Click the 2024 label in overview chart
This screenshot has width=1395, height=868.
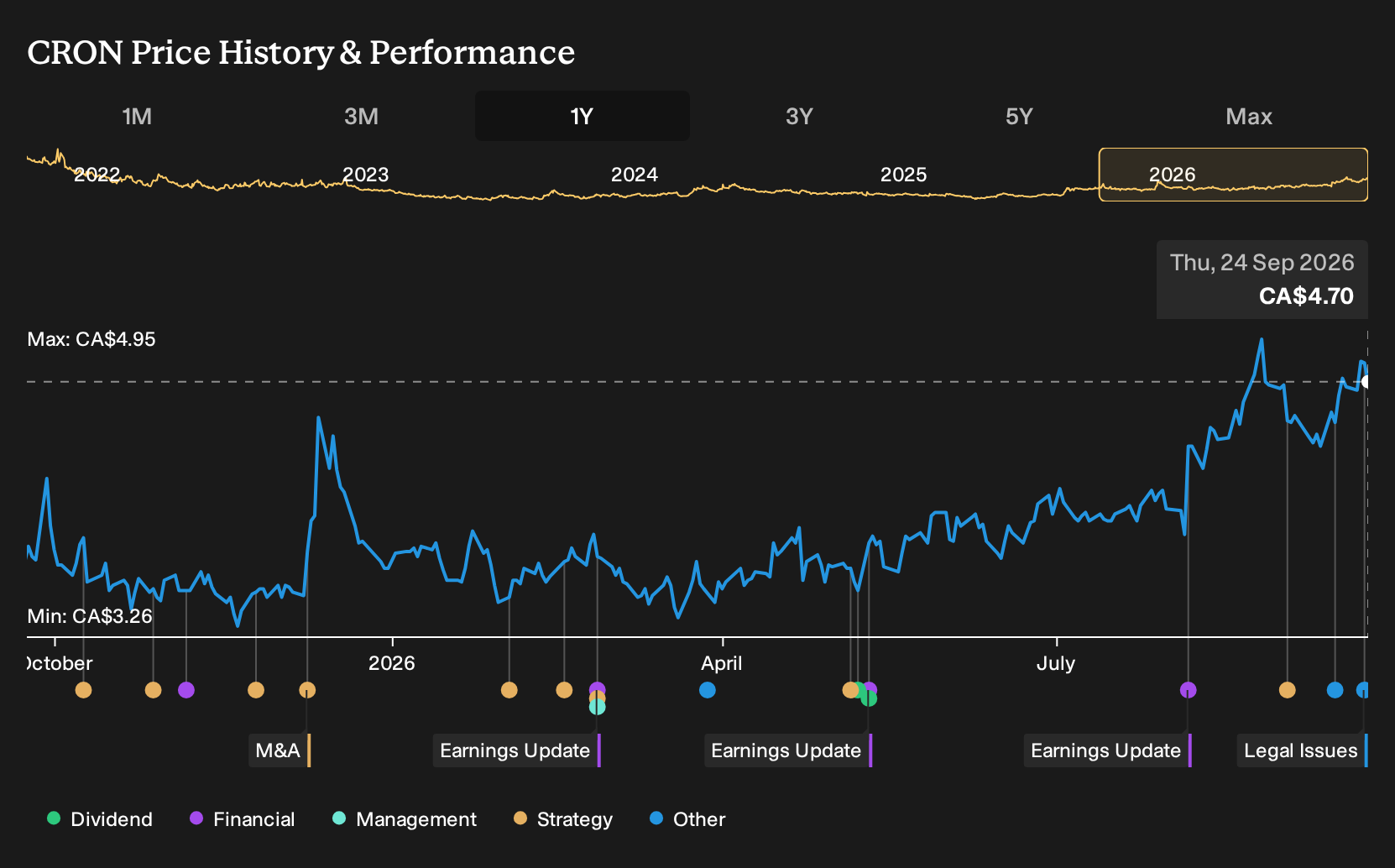pos(634,175)
